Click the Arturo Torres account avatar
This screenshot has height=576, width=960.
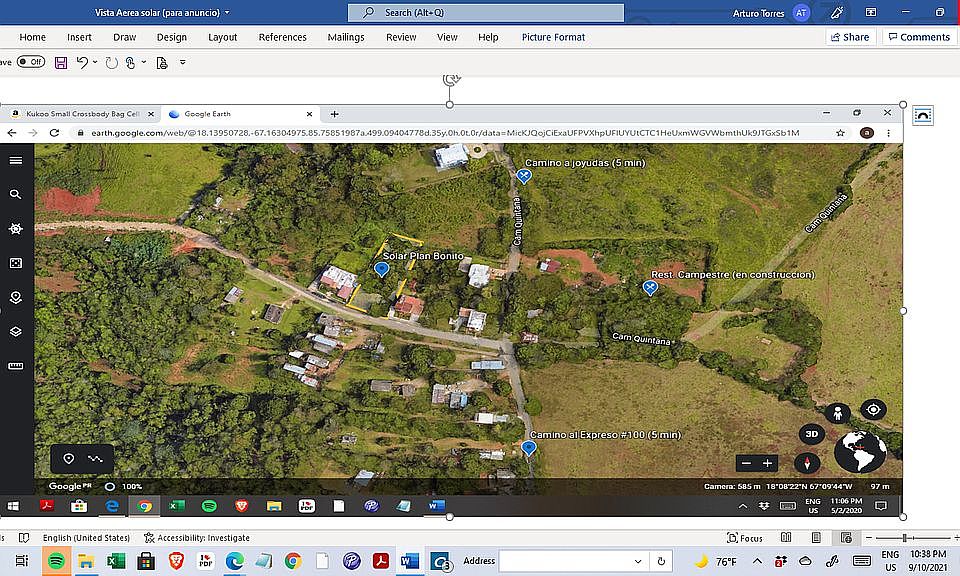801,12
